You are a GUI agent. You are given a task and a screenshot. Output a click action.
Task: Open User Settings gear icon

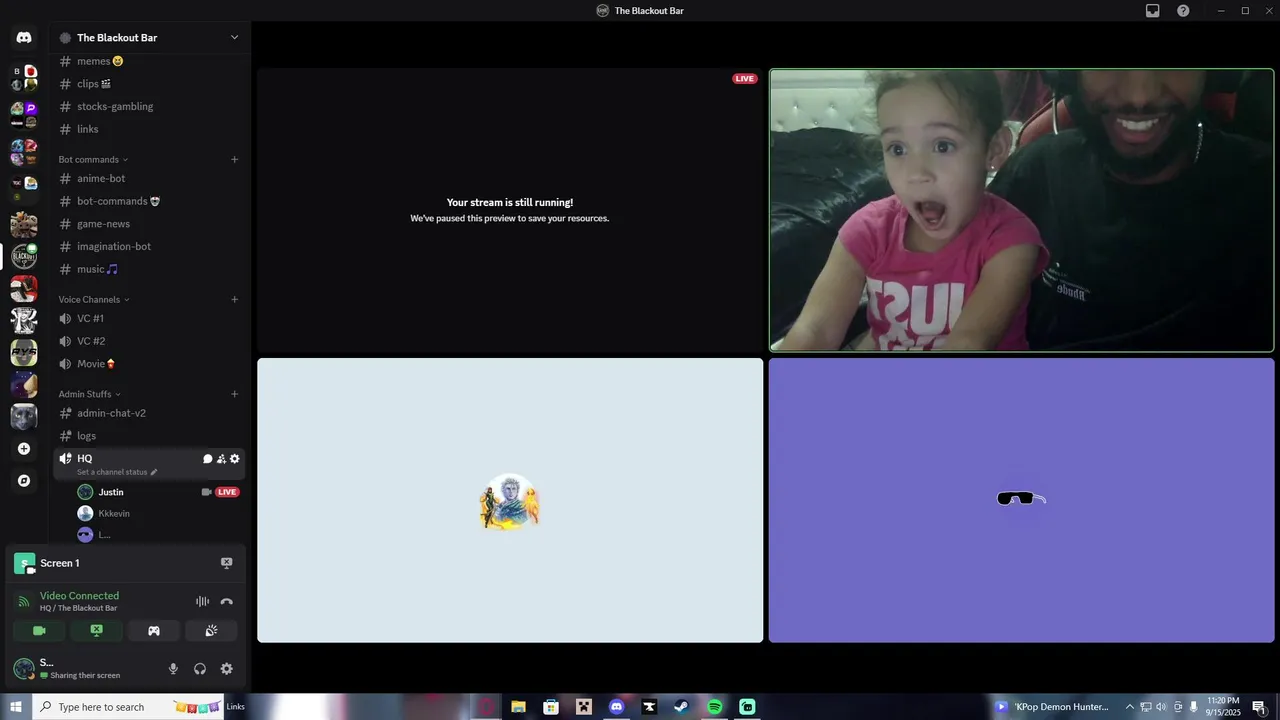(227, 669)
